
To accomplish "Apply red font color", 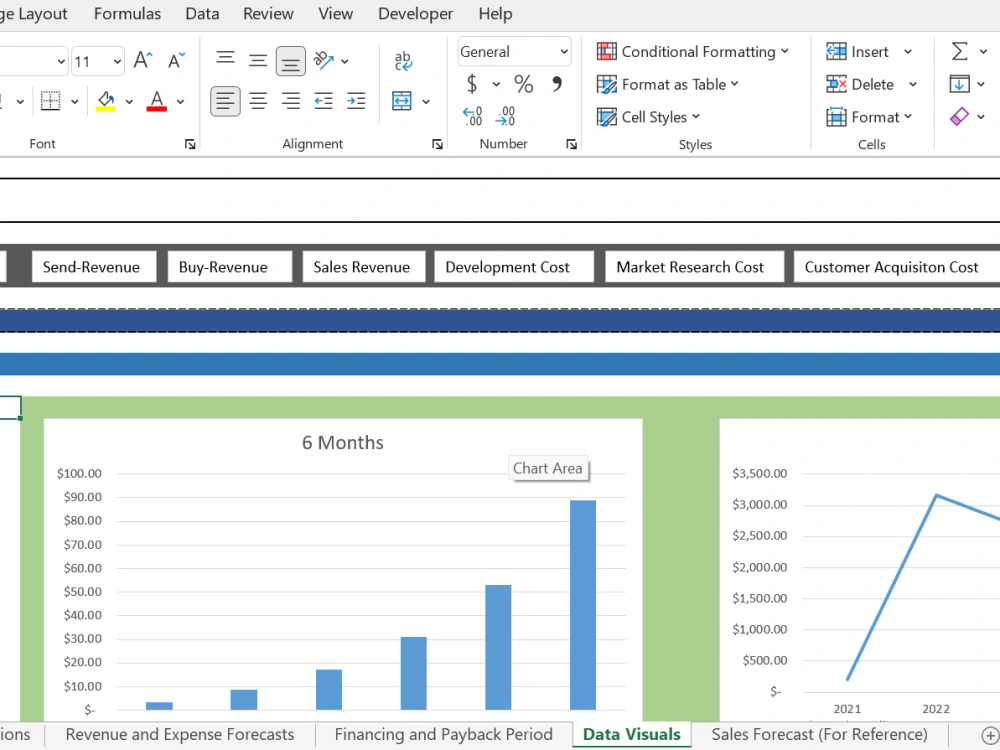I will click(157, 101).
